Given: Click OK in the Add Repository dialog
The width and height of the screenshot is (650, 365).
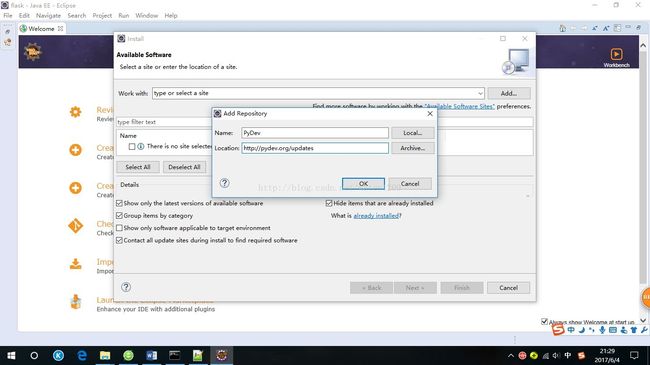Looking at the screenshot, I should (x=363, y=184).
